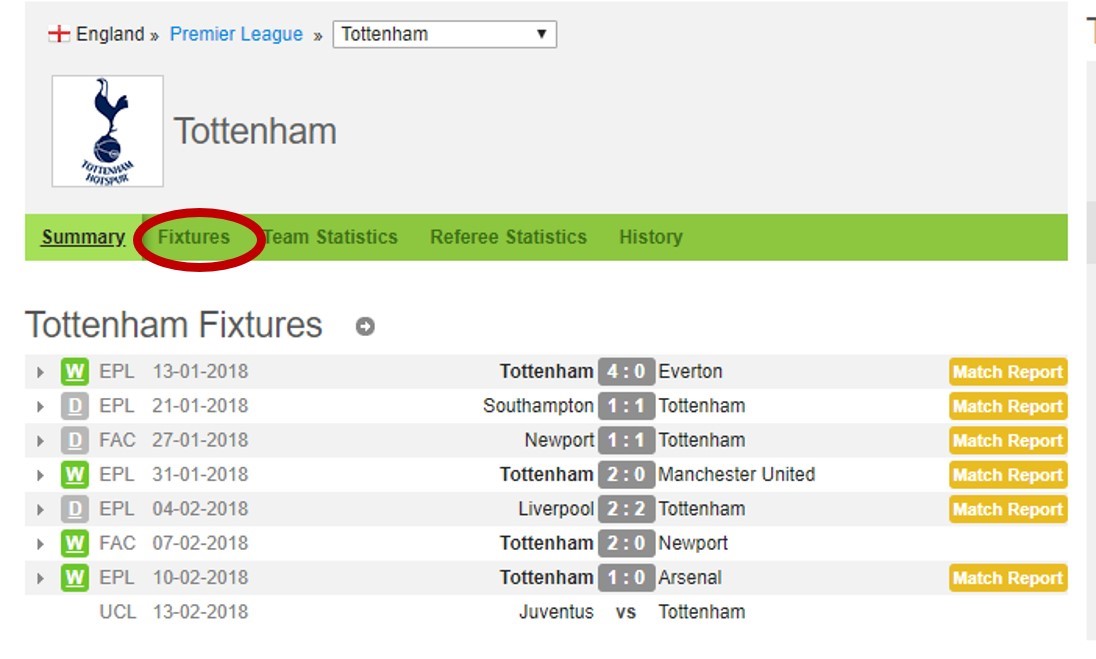Click the D badge for Southampton match

click(x=75, y=406)
